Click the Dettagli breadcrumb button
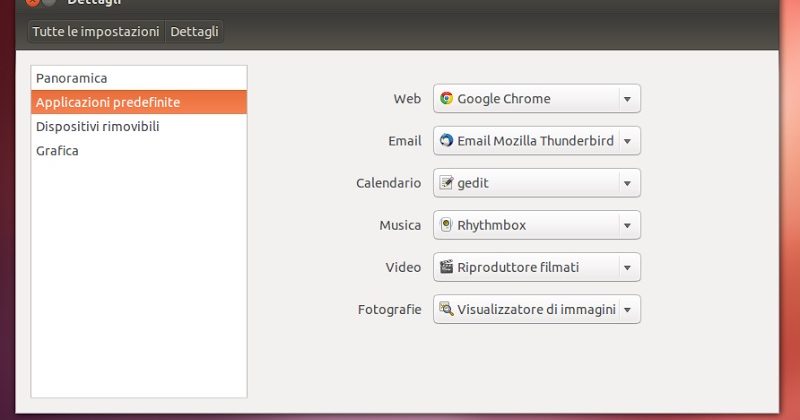800x420 pixels. coord(194,32)
